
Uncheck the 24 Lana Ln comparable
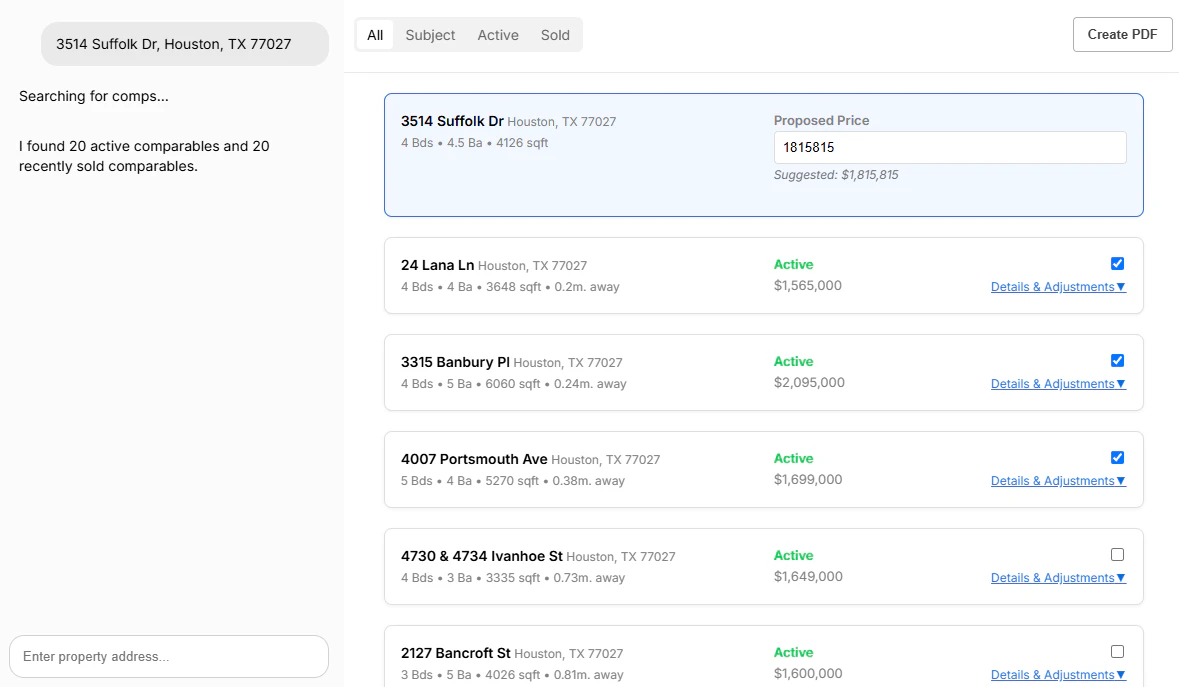coord(1117,263)
